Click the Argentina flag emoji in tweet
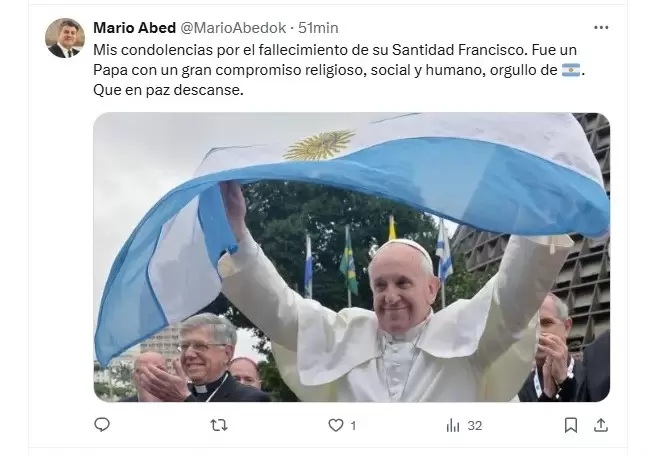The image size is (646, 455). 571,70
